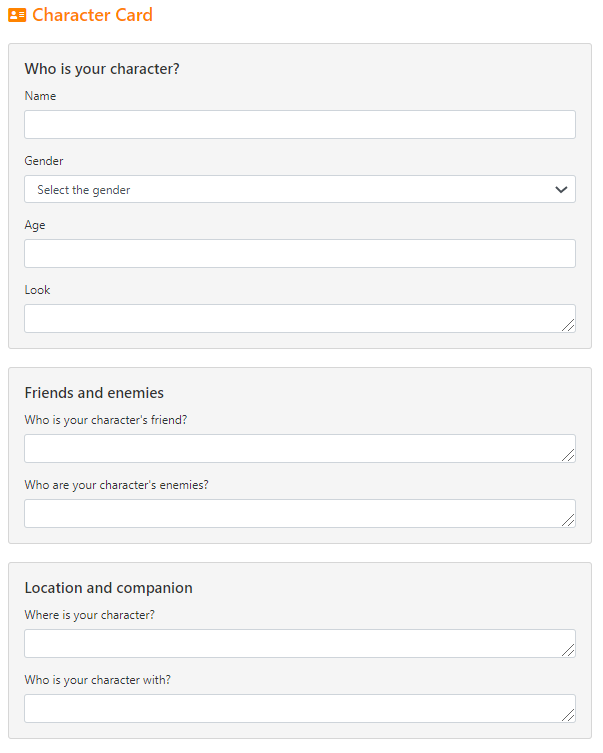603x753 pixels.
Task: Click the resize grip on the character-with text area
Action: (568, 716)
